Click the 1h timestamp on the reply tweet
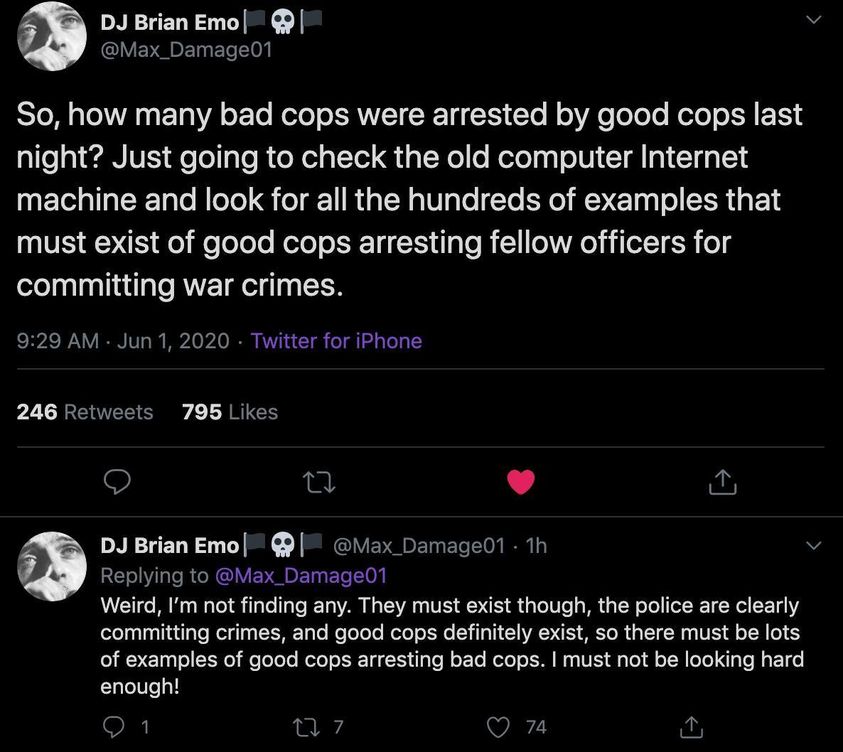Viewport: 843px width, 752px height. click(x=537, y=546)
